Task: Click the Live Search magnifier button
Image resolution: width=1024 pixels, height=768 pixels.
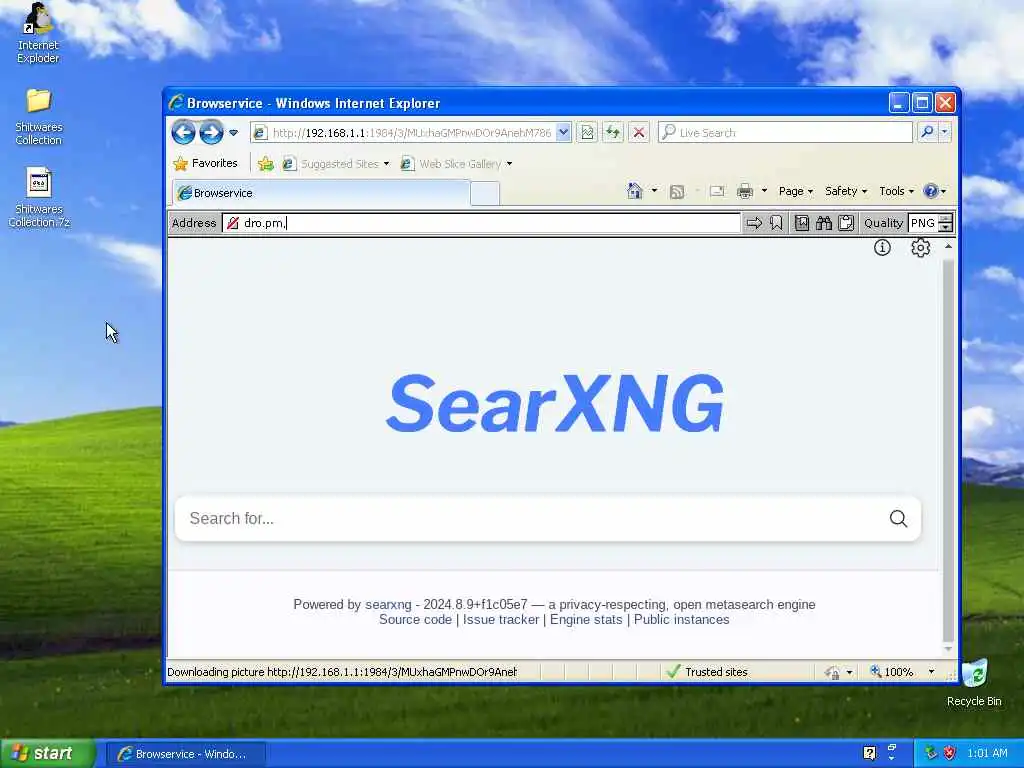Action: 927,133
